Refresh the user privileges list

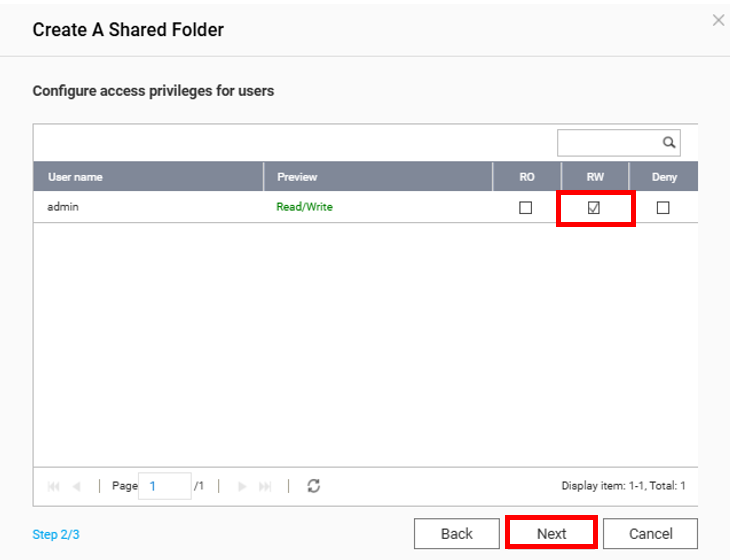click(x=314, y=486)
